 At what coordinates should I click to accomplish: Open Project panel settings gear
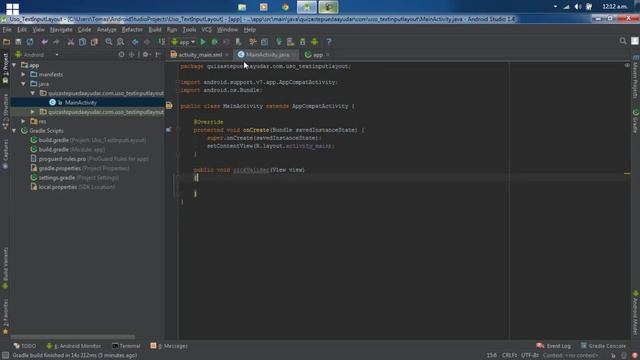[x=146, y=54]
